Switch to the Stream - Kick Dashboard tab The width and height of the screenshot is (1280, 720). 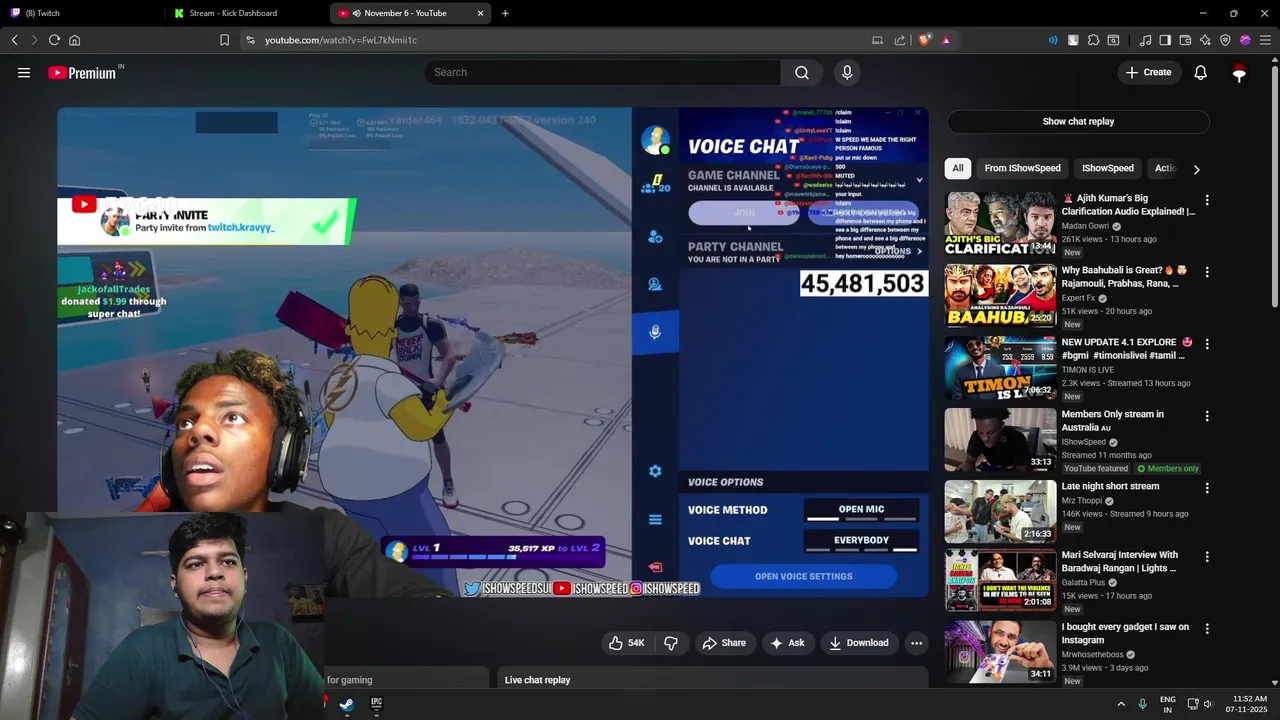point(245,13)
